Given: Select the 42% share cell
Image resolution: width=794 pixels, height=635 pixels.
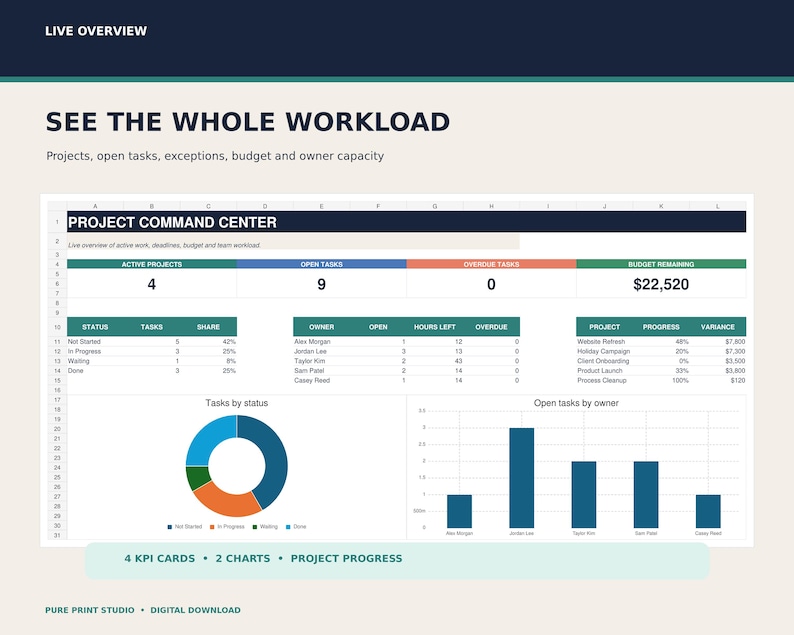Looking at the screenshot, I should tap(208, 342).
